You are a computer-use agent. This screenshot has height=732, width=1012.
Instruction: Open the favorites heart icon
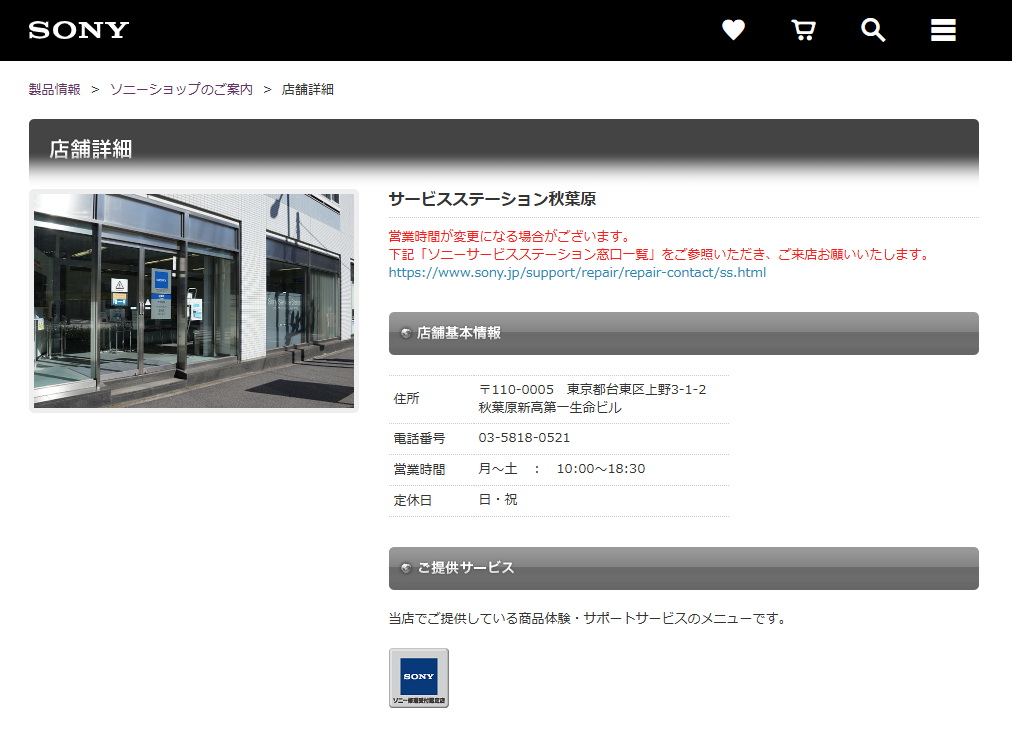733,30
